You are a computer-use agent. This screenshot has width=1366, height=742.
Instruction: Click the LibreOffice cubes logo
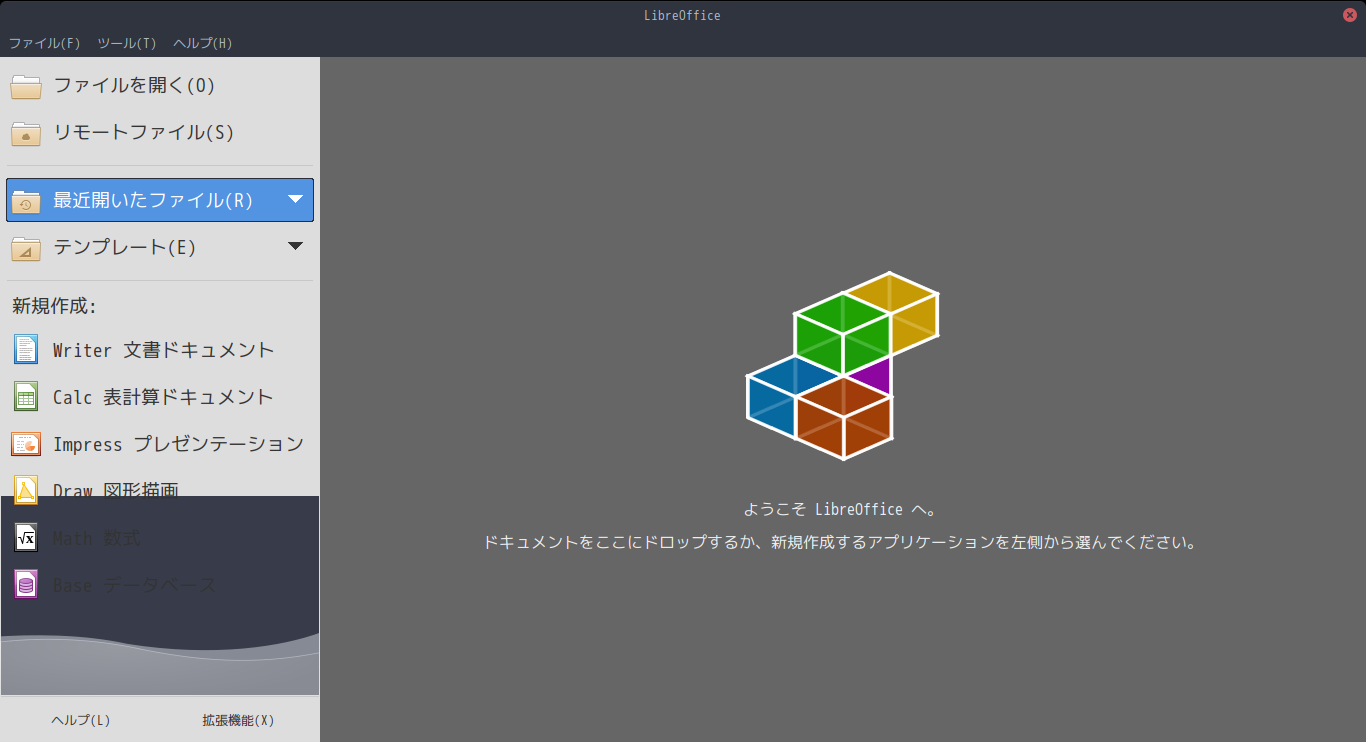pyautogui.click(x=843, y=366)
